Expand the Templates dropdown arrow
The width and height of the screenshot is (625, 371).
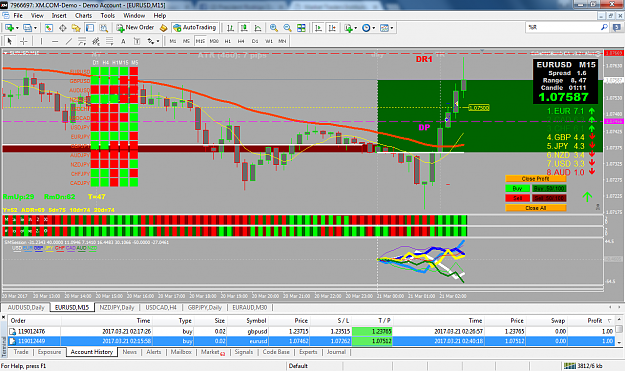(x=392, y=28)
